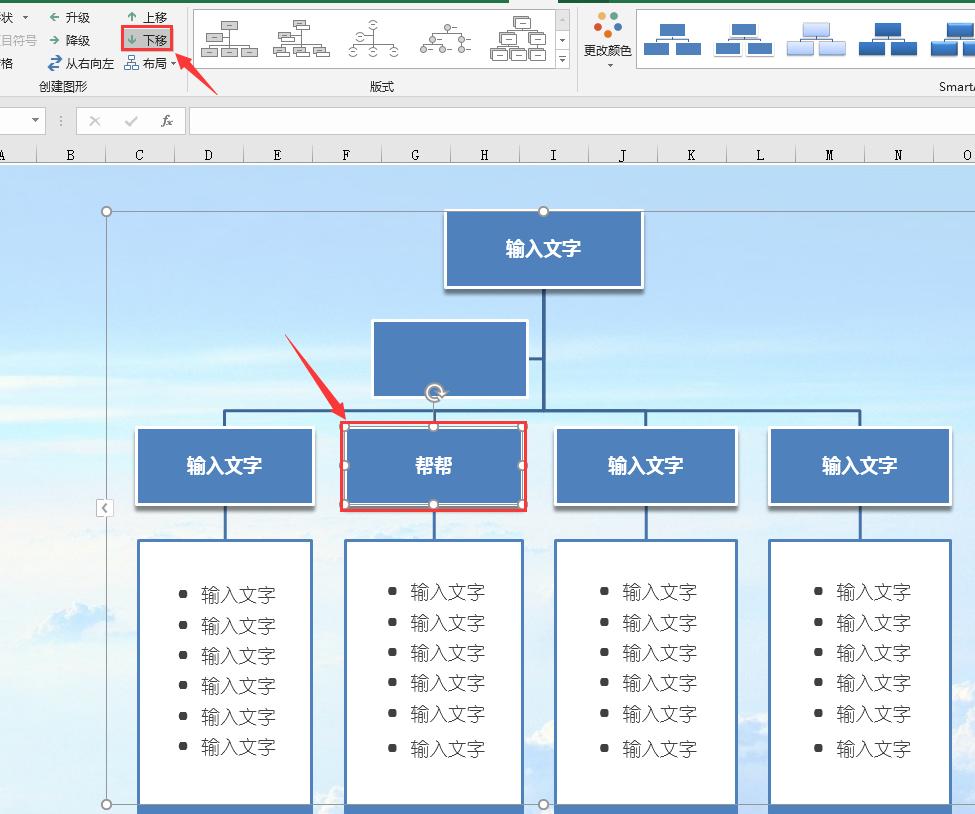The height and width of the screenshot is (814, 975).
Task: Click the Cancel cross in formula bar
Action: pyautogui.click(x=95, y=121)
